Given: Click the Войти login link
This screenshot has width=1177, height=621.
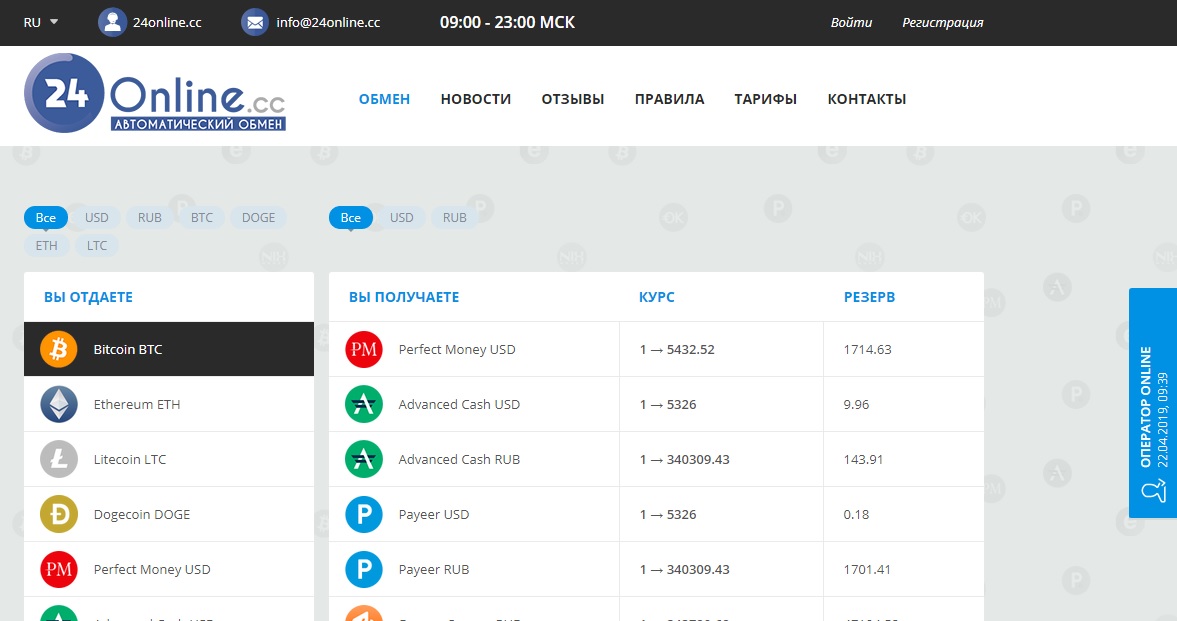Looking at the screenshot, I should 851,22.
